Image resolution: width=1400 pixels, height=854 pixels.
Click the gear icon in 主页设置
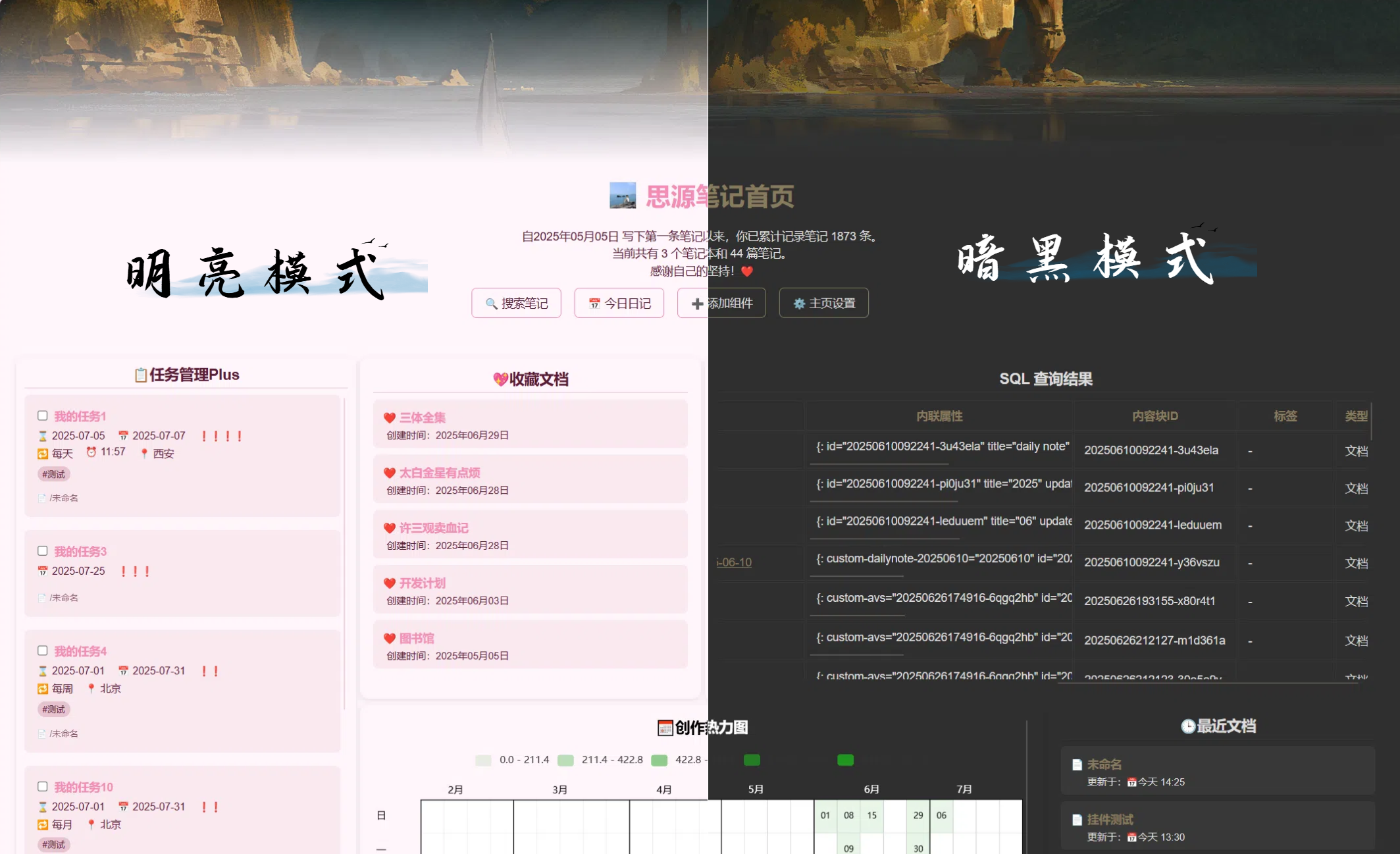tap(799, 304)
